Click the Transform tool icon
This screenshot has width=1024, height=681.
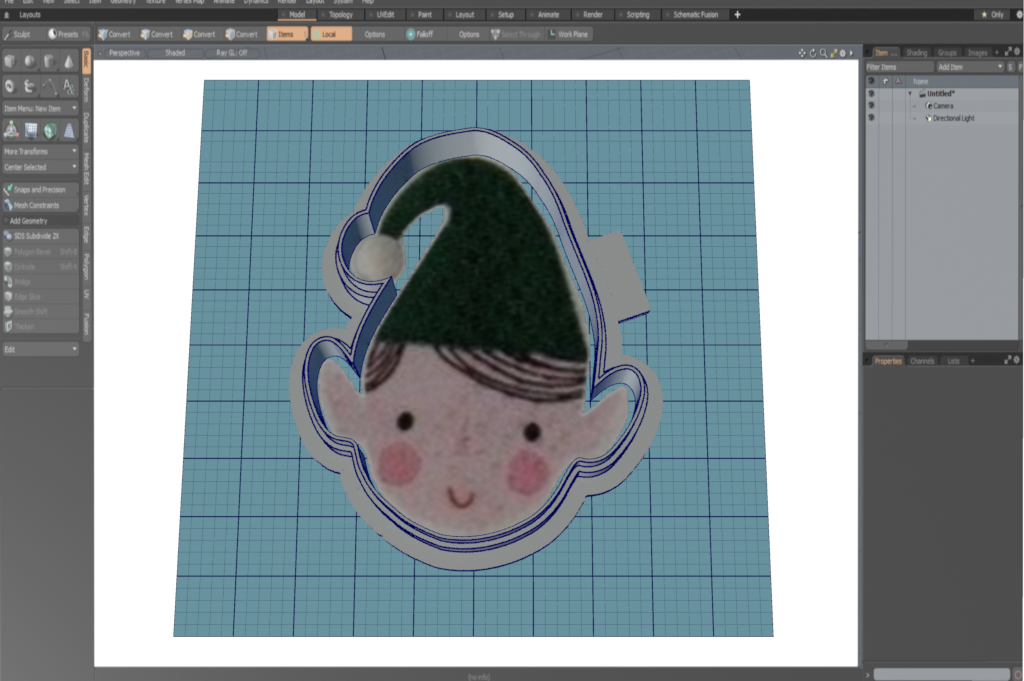[x=11, y=130]
